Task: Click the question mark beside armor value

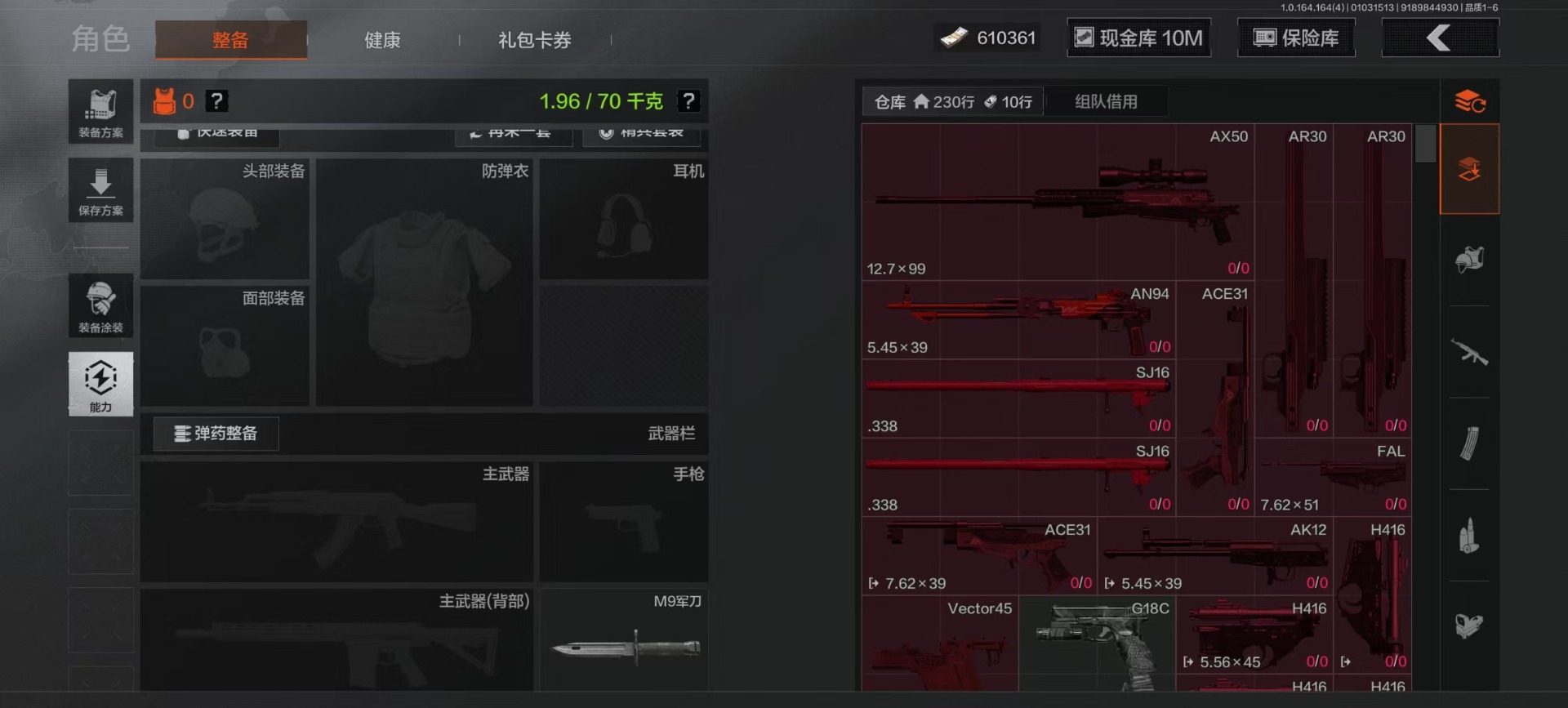Action: click(x=216, y=101)
